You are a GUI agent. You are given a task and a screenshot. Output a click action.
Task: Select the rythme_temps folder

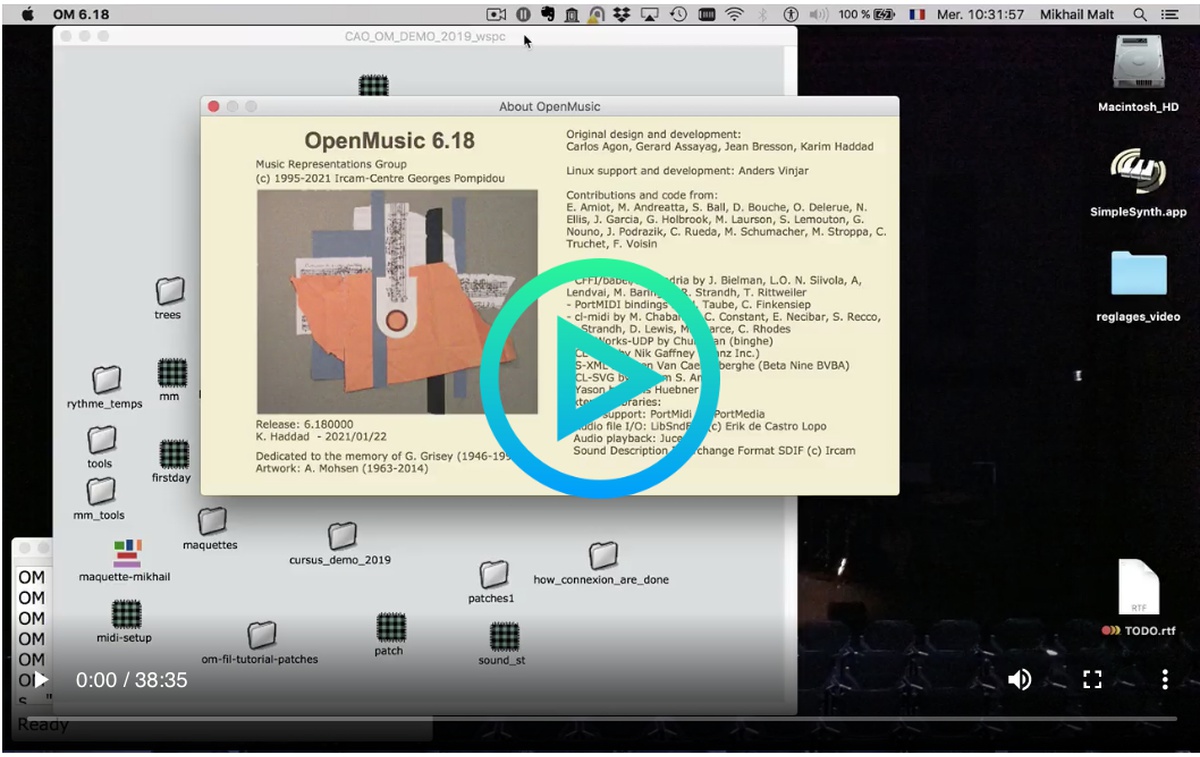(105, 387)
